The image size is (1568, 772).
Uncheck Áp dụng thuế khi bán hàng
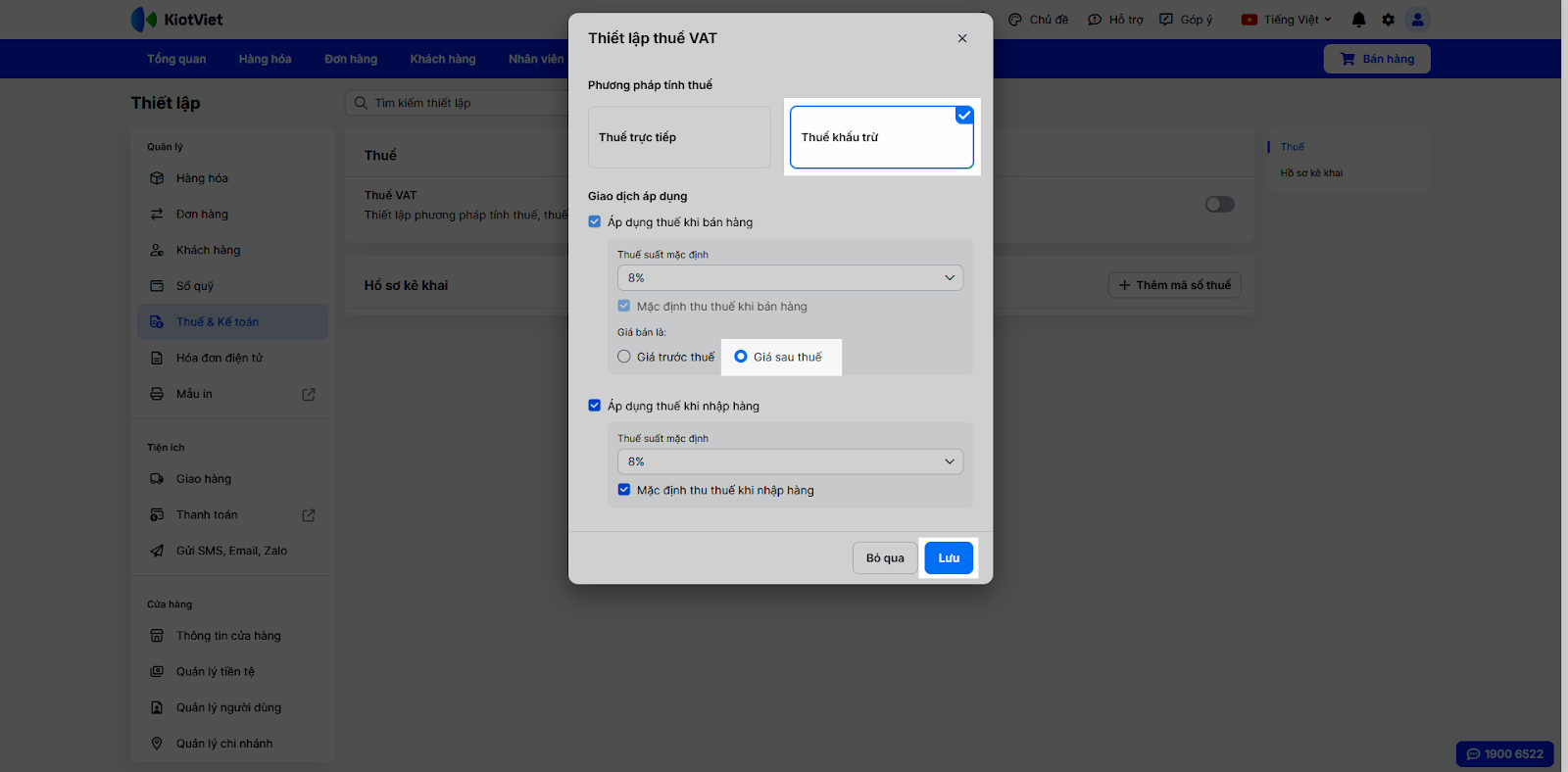[x=595, y=222]
